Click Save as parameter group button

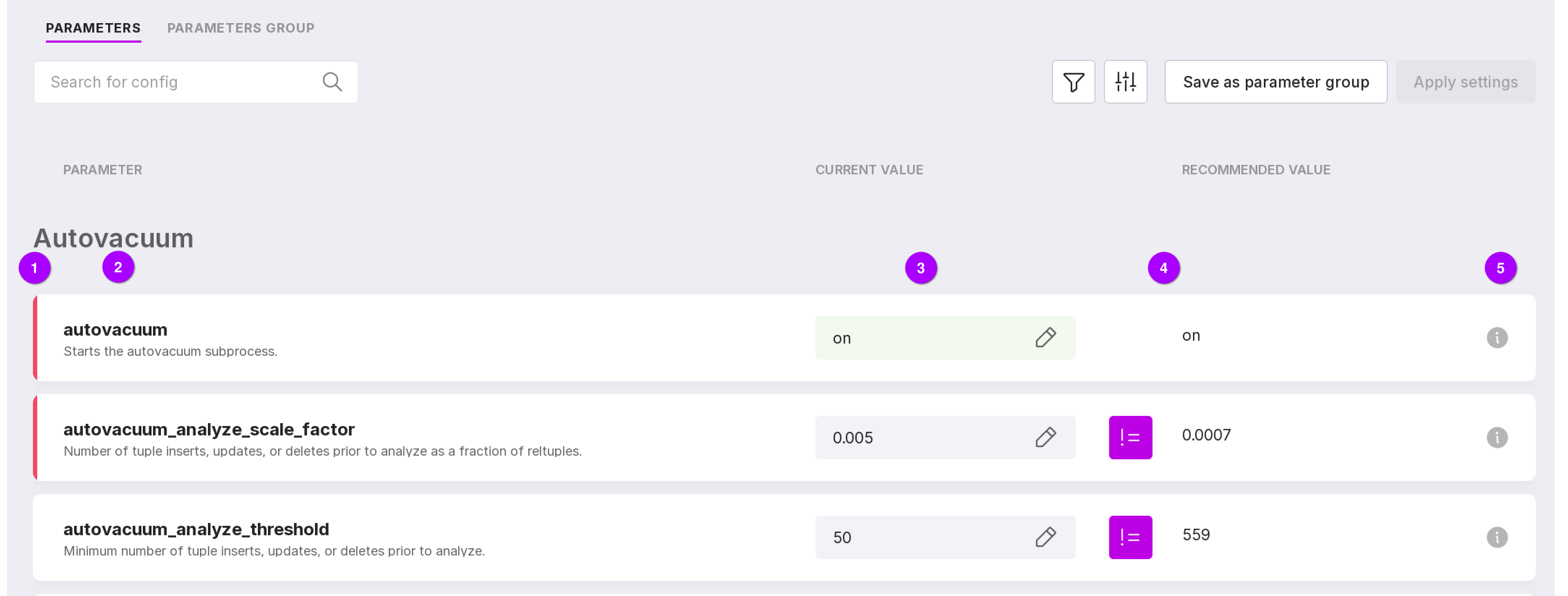pos(1275,82)
